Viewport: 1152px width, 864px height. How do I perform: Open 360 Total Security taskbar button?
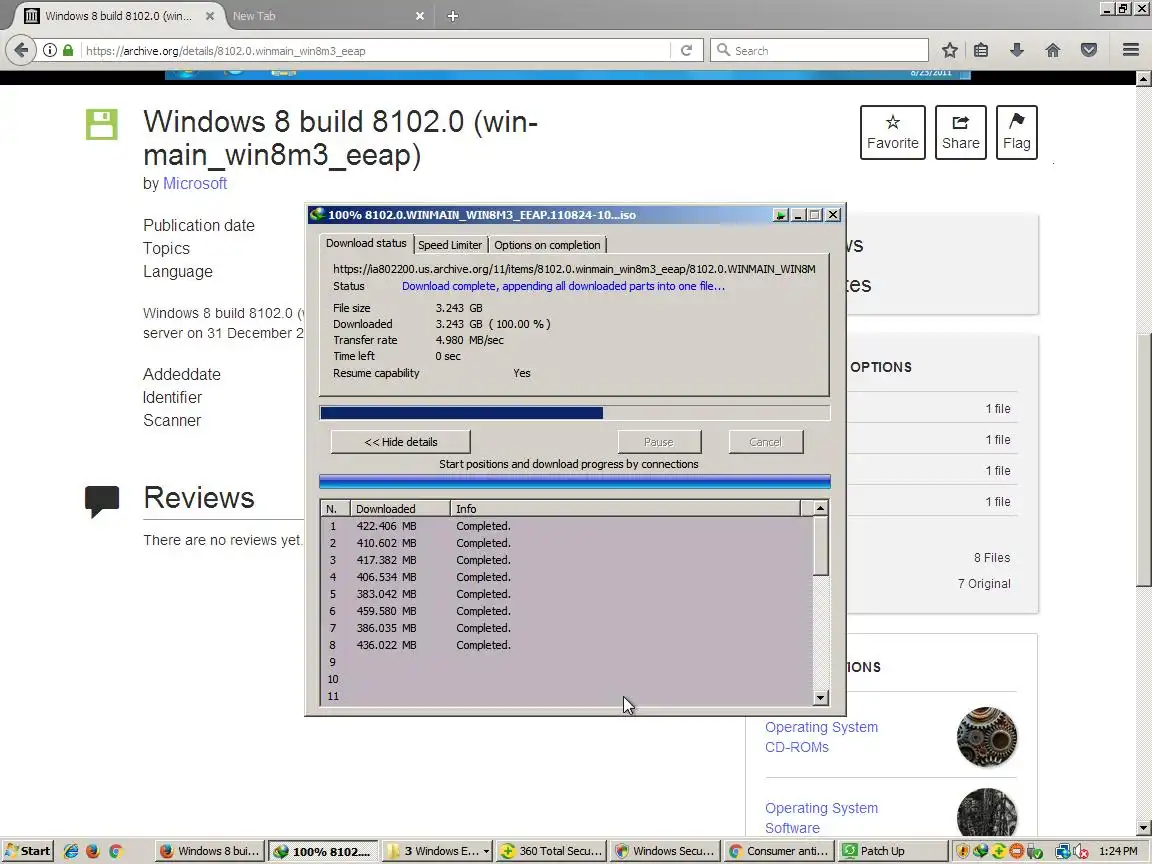[x=551, y=851]
